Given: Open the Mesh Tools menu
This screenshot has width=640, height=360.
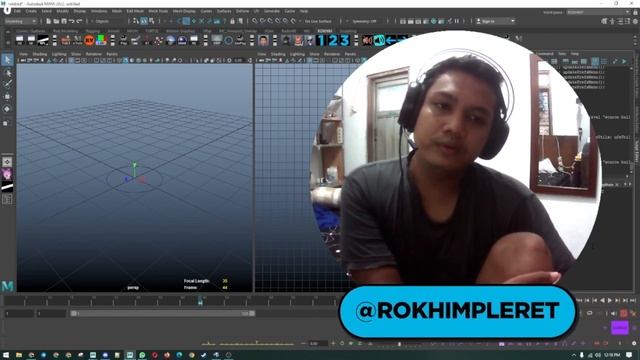Looking at the screenshot, I should click(158, 11).
